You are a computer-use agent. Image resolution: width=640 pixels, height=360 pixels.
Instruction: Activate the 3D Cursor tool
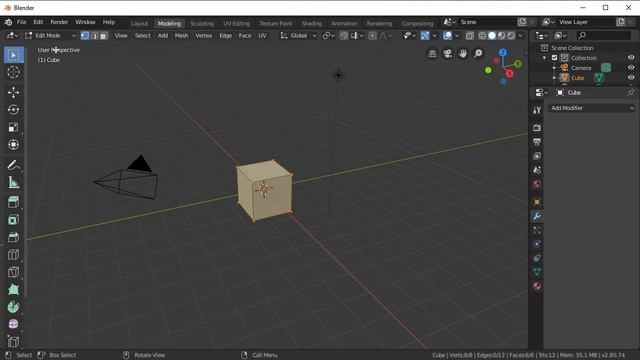[13, 72]
